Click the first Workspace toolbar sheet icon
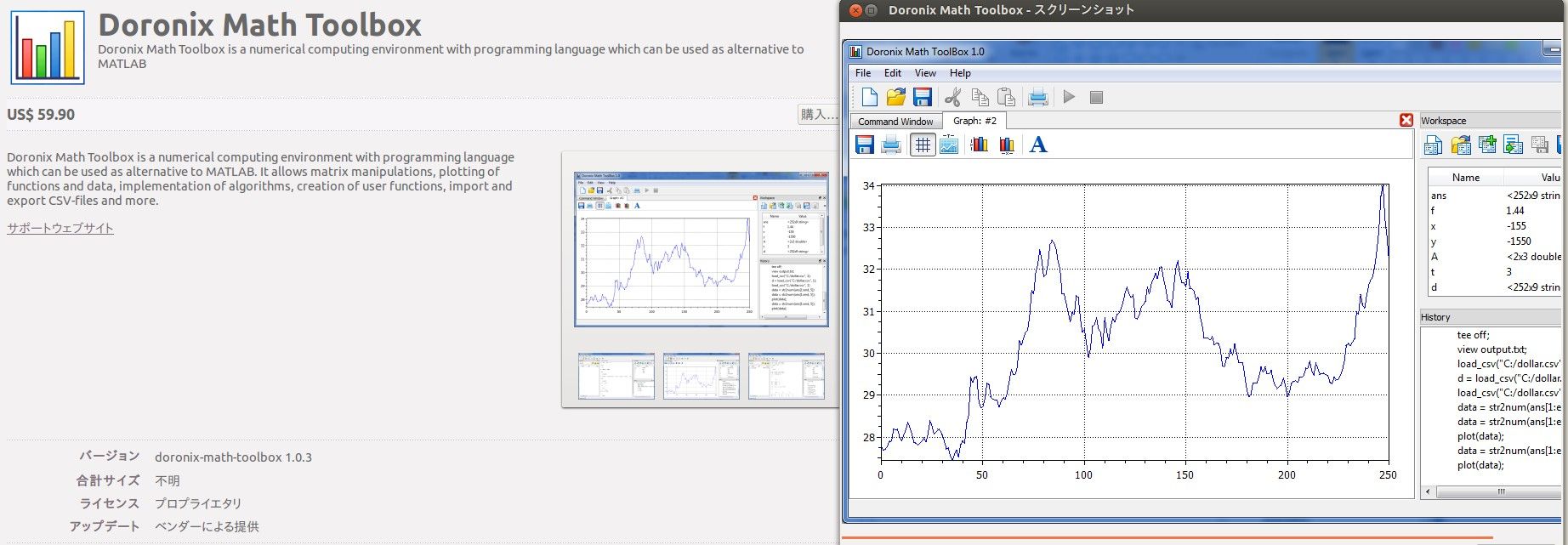The width and height of the screenshot is (1568, 545). (1433, 145)
